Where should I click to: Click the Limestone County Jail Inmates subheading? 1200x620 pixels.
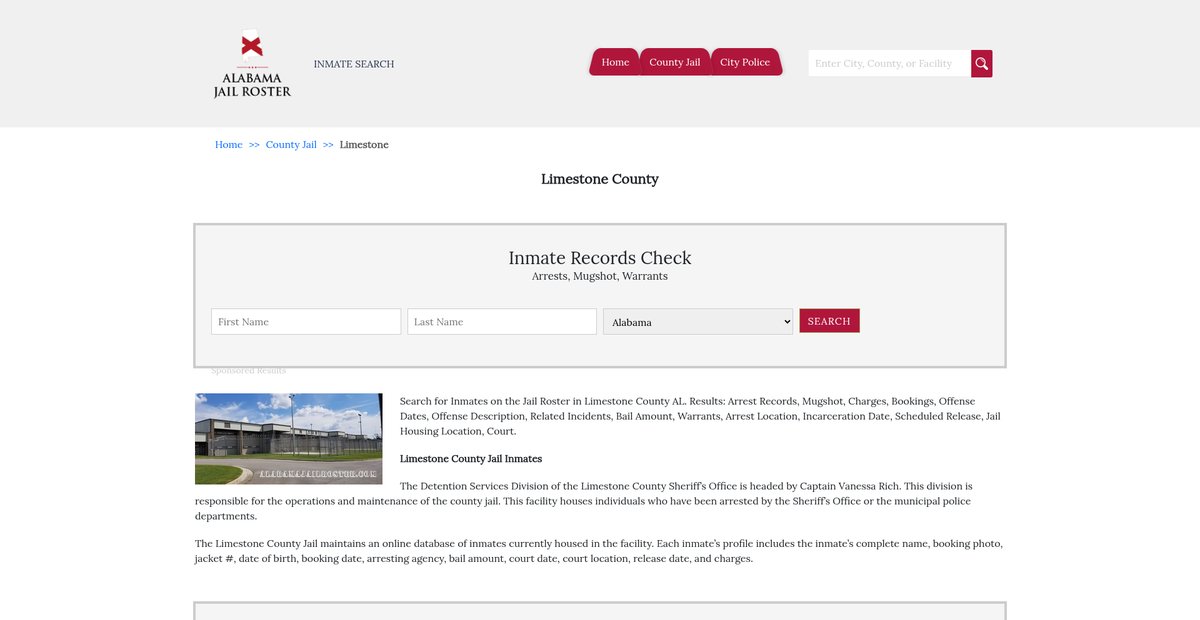tap(471, 459)
